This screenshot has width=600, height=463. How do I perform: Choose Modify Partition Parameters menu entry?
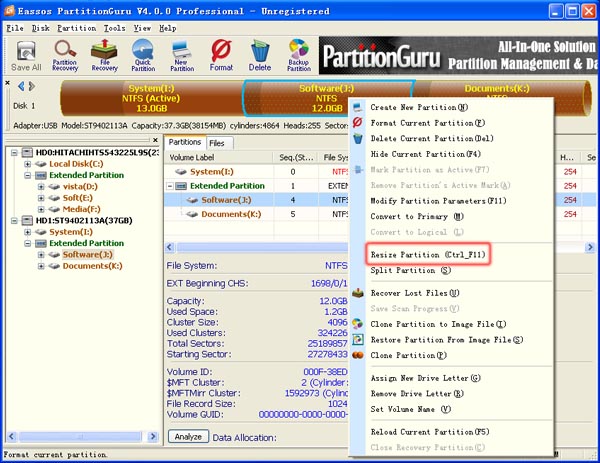tap(452, 201)
